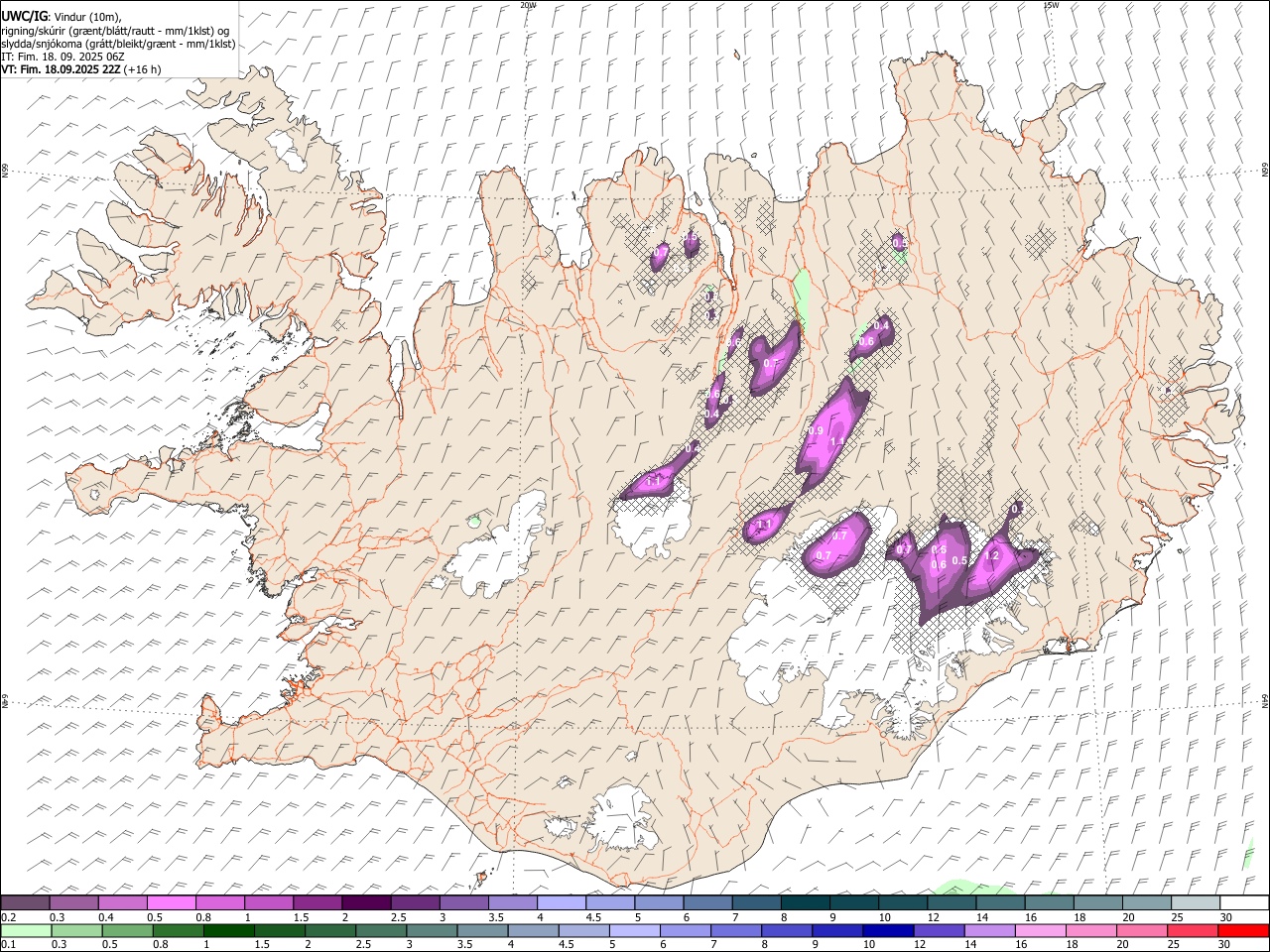This screenshot has width=1270, height=952.
Task: Select purple bottom swatch between 12 and 14
Action: click(x=938, y=931)
